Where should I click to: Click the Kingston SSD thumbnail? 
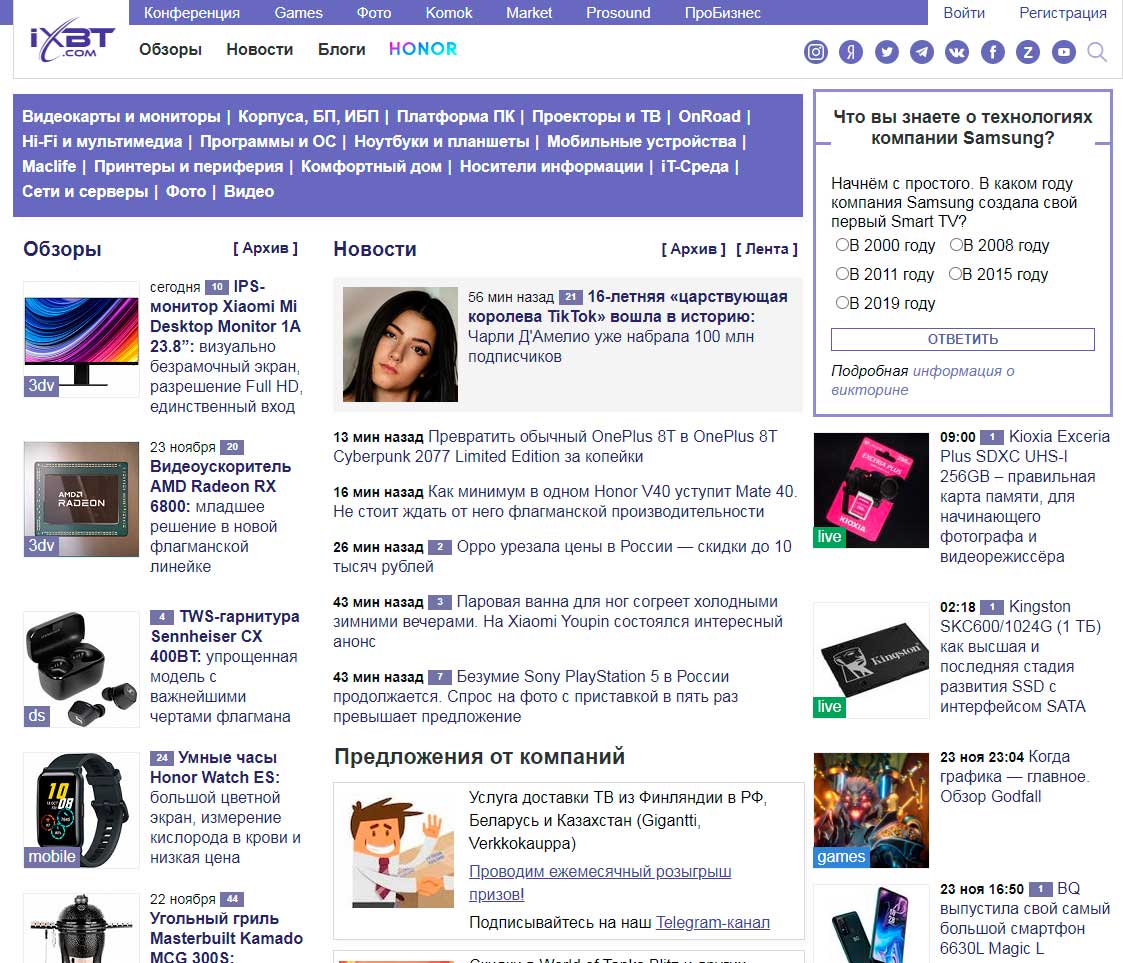tap(872, 660)
